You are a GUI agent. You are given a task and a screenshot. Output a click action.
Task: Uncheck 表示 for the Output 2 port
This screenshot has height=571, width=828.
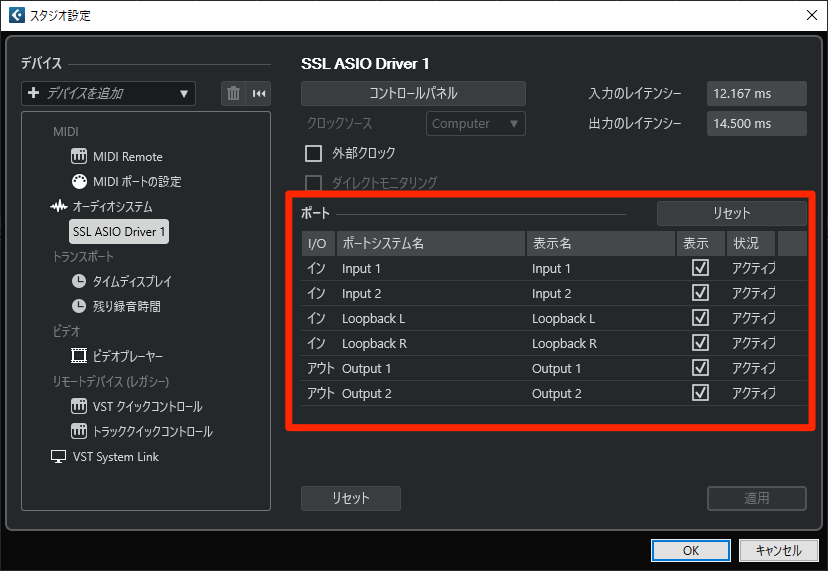(x=700, y=392)
